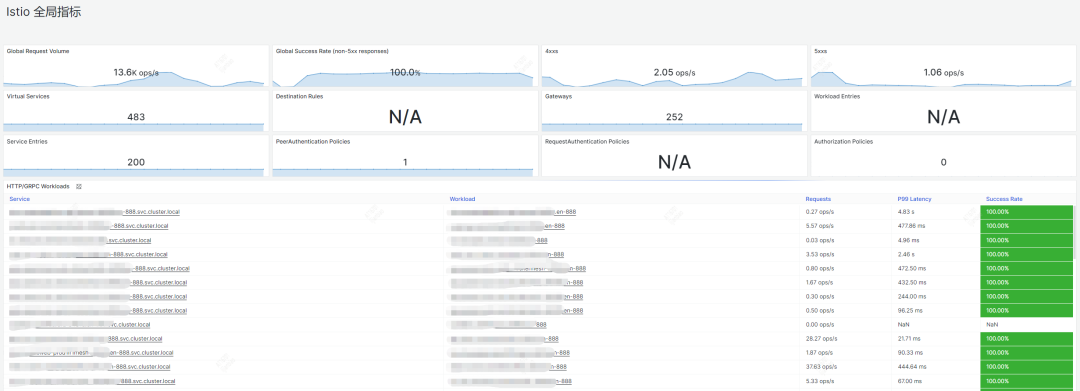Open the Destination Rules panel title
Viewport: 1080px width, 391px height.
299,96
